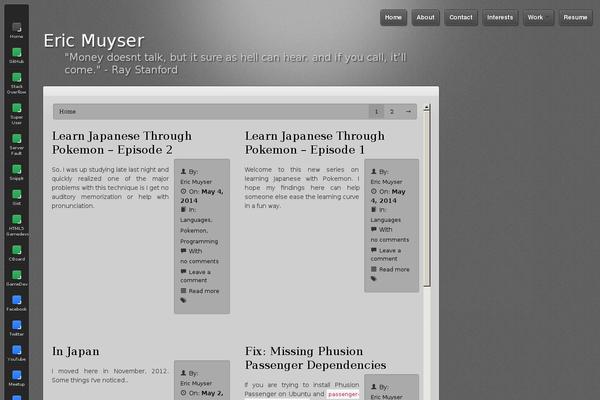Click no comments on Episode 1 post
600x400 pixels.
click(x=390, y=240)
